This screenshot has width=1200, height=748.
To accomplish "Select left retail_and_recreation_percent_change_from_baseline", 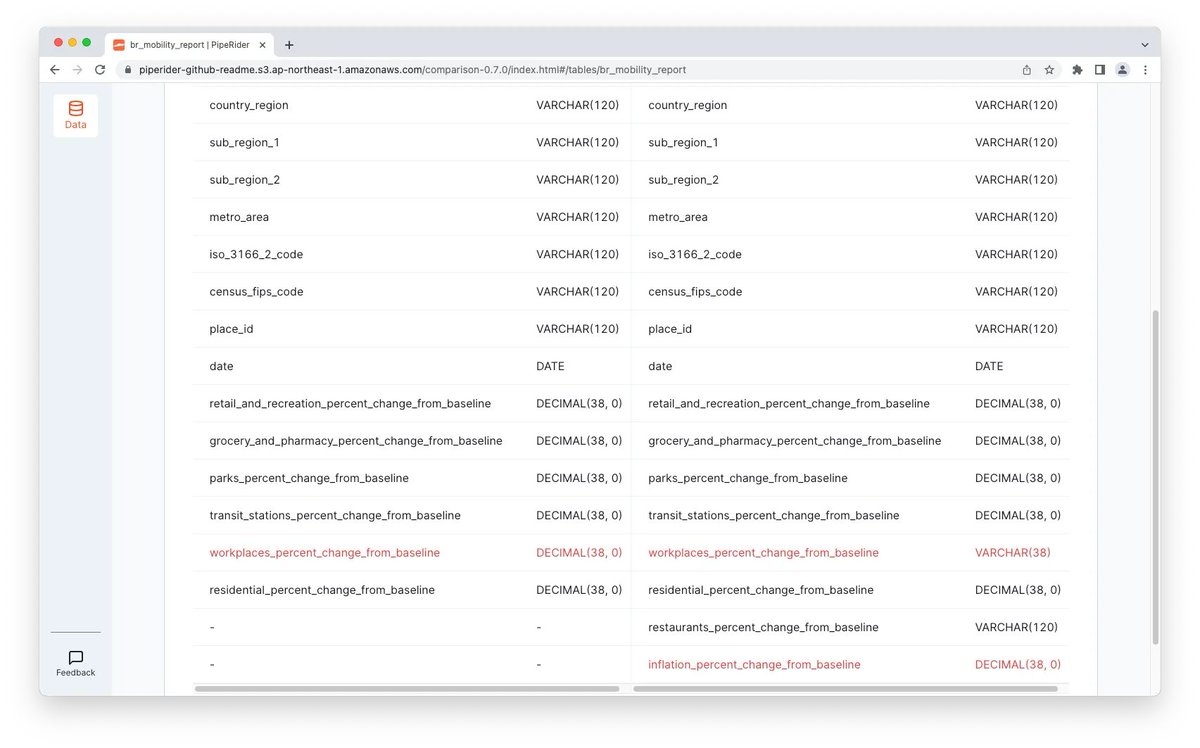I will [350, 404].
